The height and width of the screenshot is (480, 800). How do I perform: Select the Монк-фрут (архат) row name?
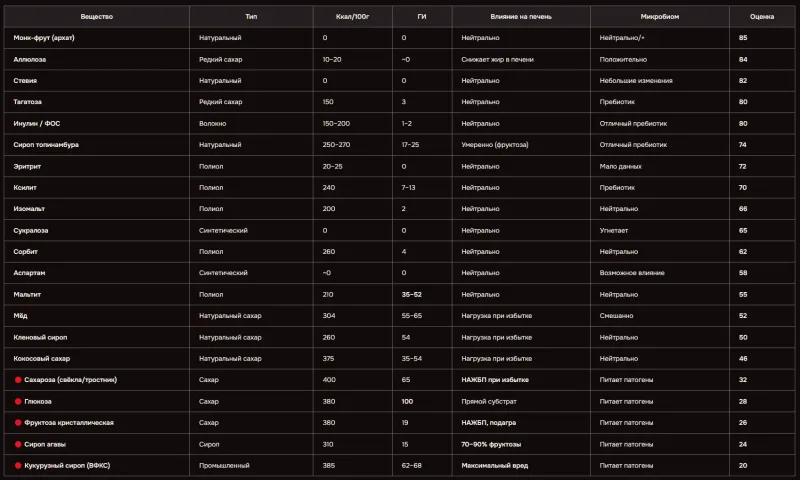click(x=44, y=38)
